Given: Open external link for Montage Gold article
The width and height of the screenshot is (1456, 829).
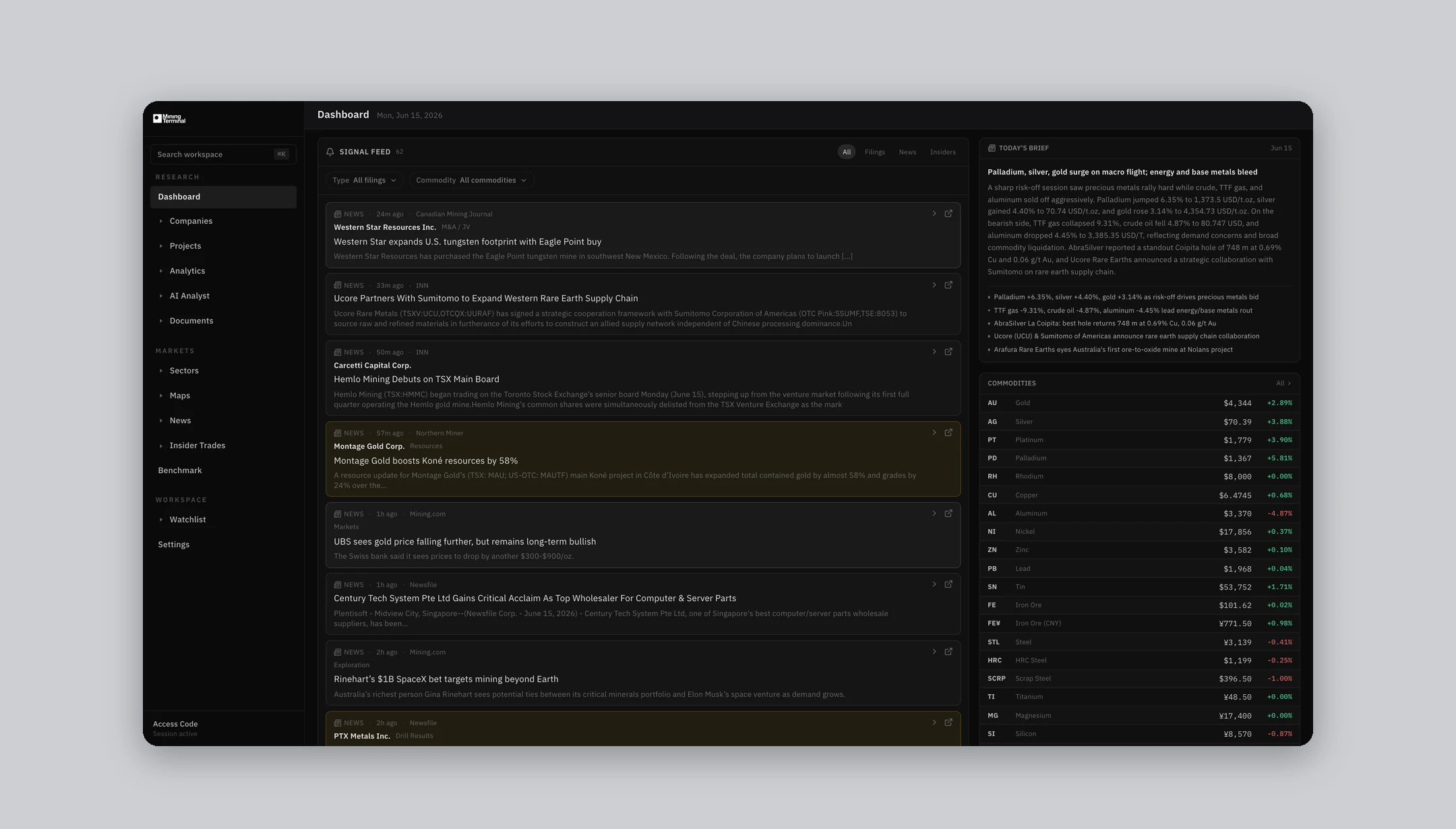Looking at the screenshot, I should (x=948, y=433).
